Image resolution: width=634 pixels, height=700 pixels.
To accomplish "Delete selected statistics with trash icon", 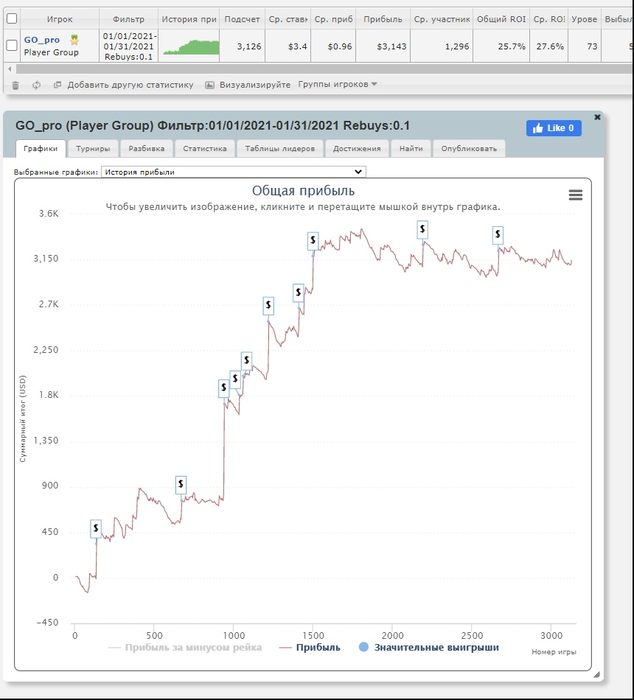I will (x=15, y=85).
